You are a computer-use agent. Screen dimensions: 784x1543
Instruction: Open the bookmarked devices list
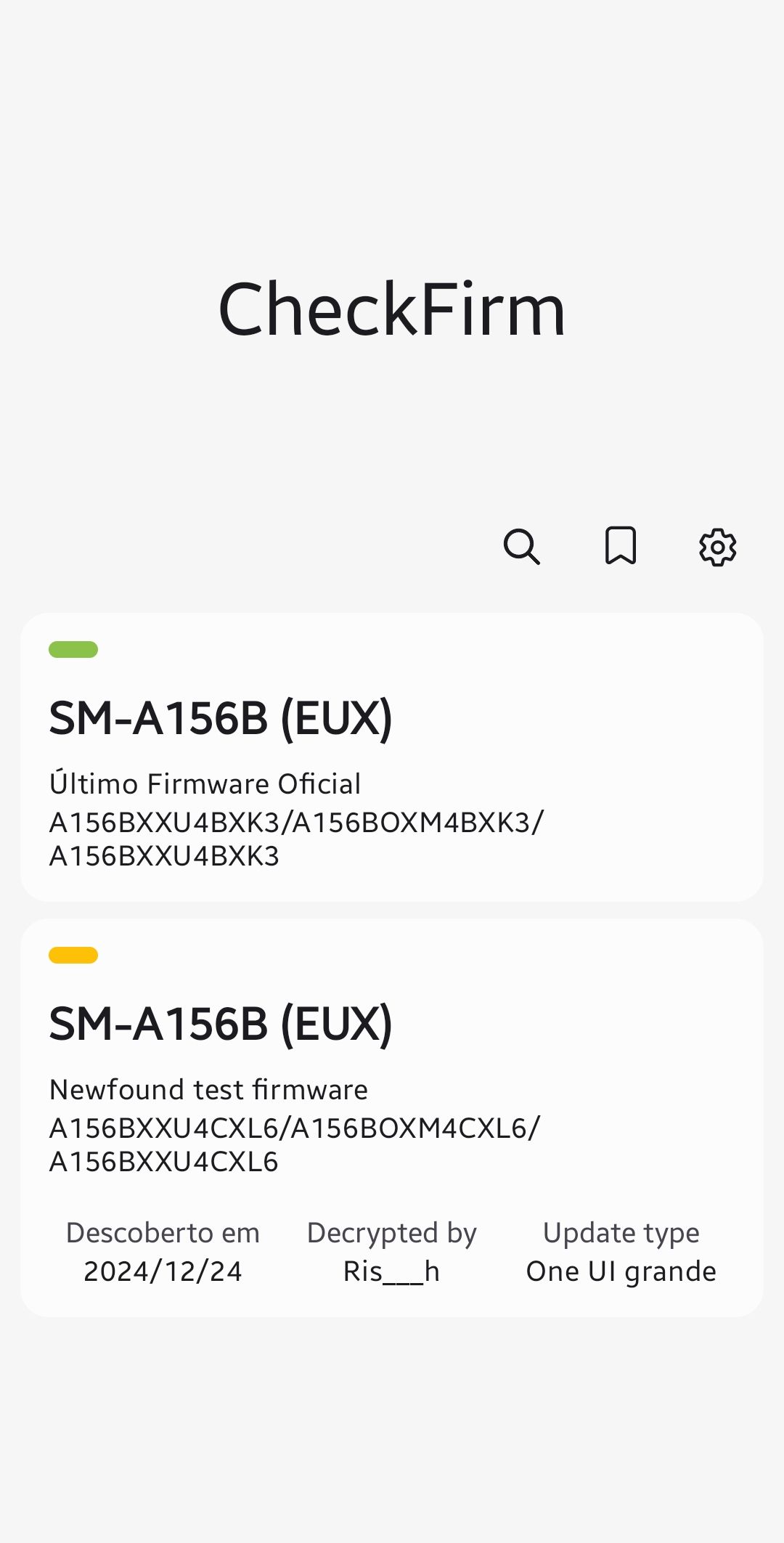tap(621, 546)
